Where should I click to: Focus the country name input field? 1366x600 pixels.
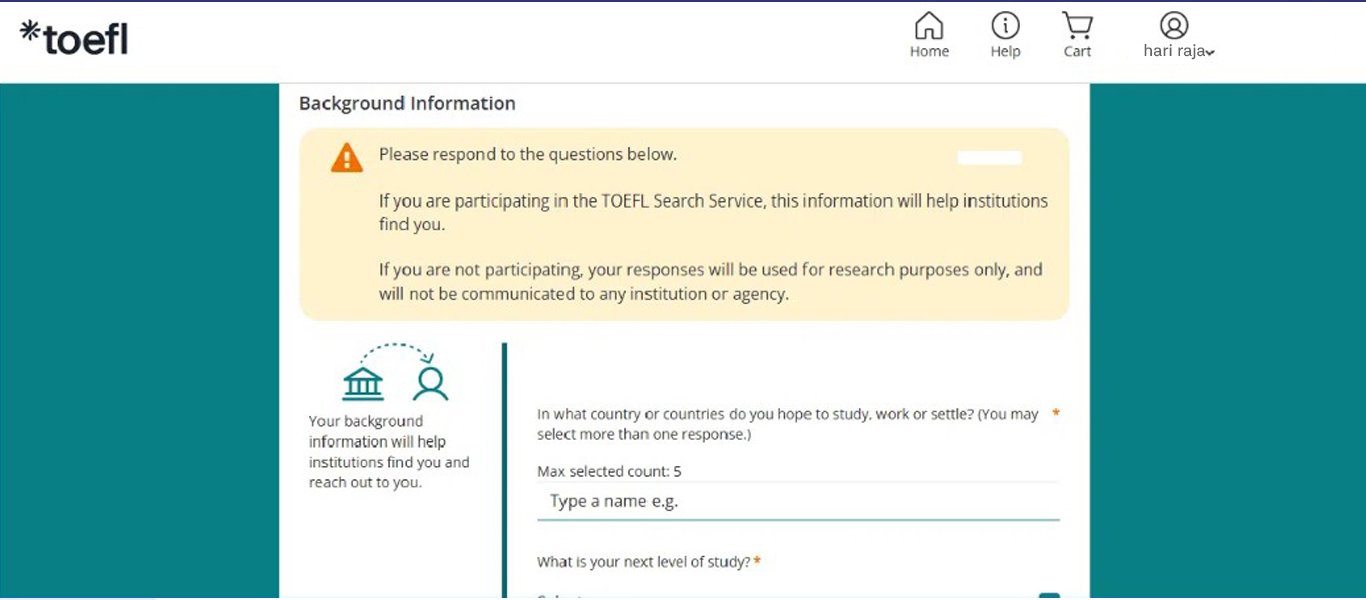(798, 501)
